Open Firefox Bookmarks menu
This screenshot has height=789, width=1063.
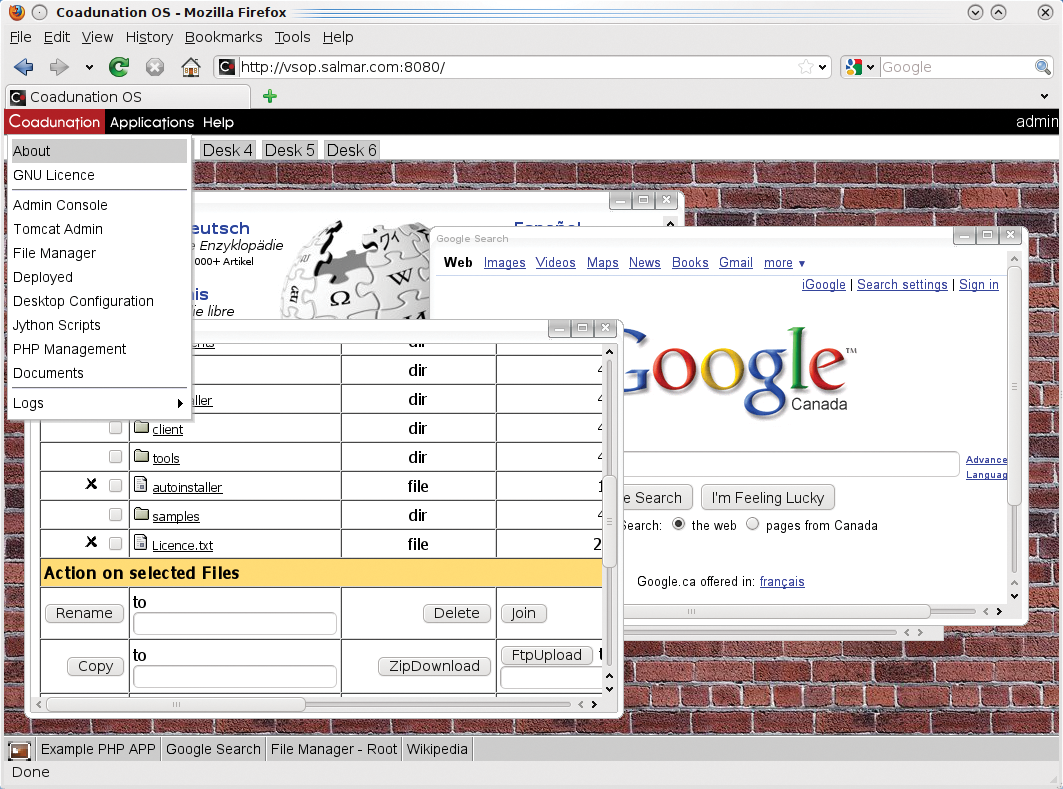coord(223,37)
